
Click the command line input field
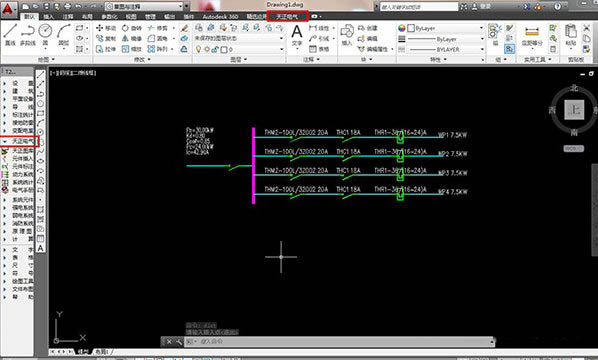(339, 342)
